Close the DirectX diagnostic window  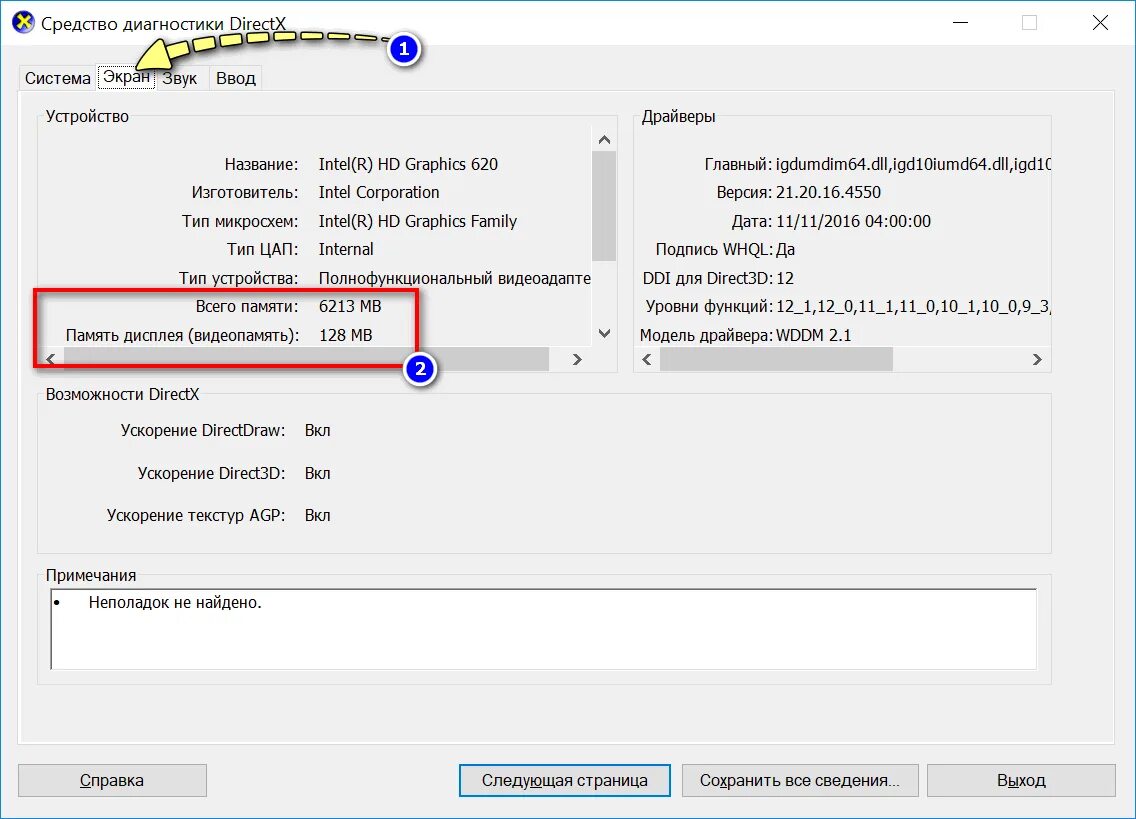click(1100, 22)
